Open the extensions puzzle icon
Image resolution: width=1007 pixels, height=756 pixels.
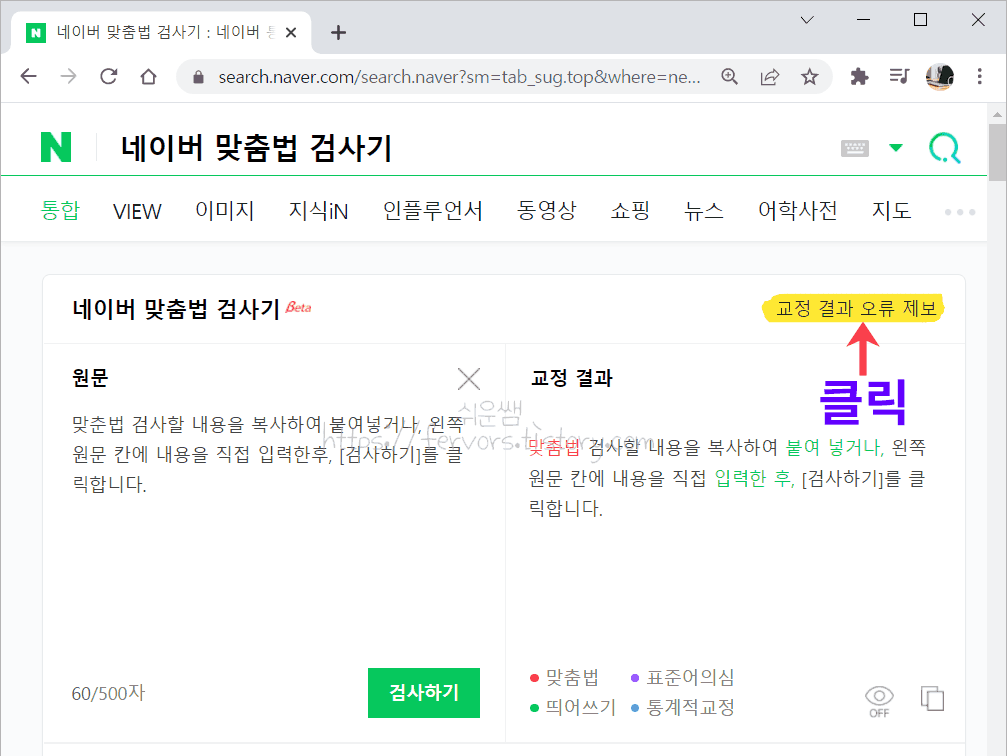point(859,76)
